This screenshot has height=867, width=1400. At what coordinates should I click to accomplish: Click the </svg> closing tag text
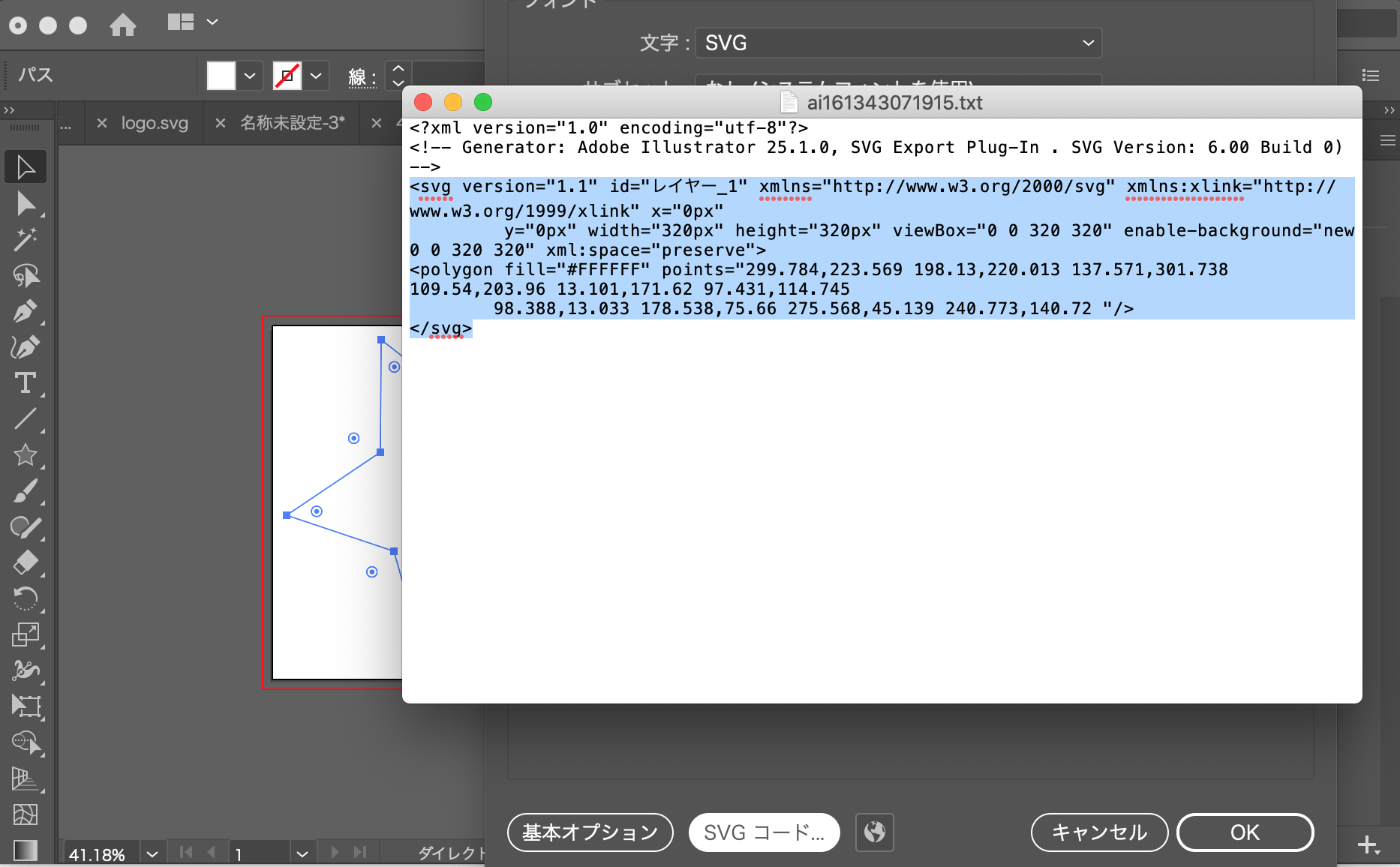(x=441, y=328)
